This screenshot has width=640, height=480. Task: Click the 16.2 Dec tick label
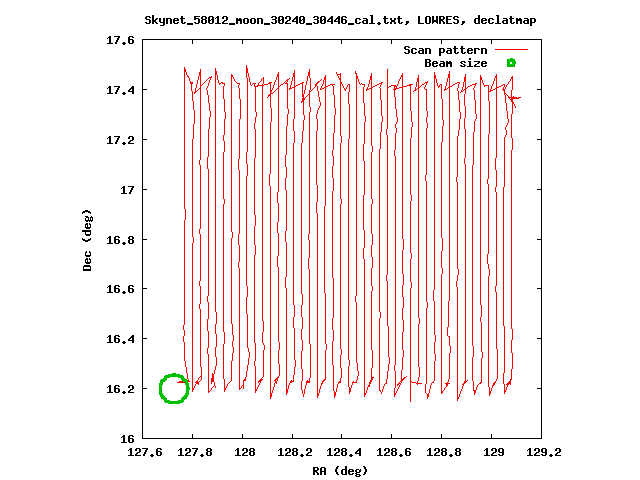pyautogui.click(x=120, y=389)
